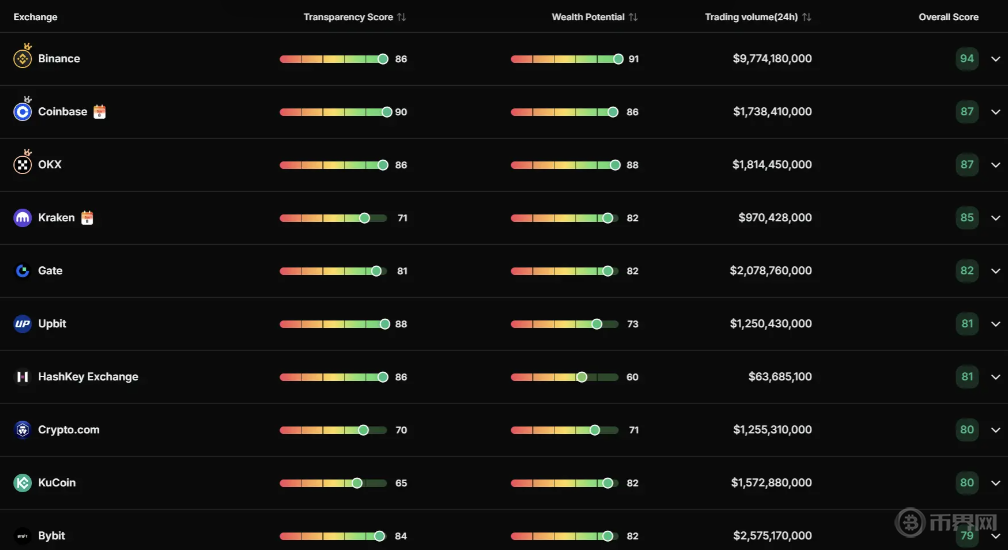Expand the KuCoin row details
This screenshot has height=550, width=1008.
tap(996, 483)
